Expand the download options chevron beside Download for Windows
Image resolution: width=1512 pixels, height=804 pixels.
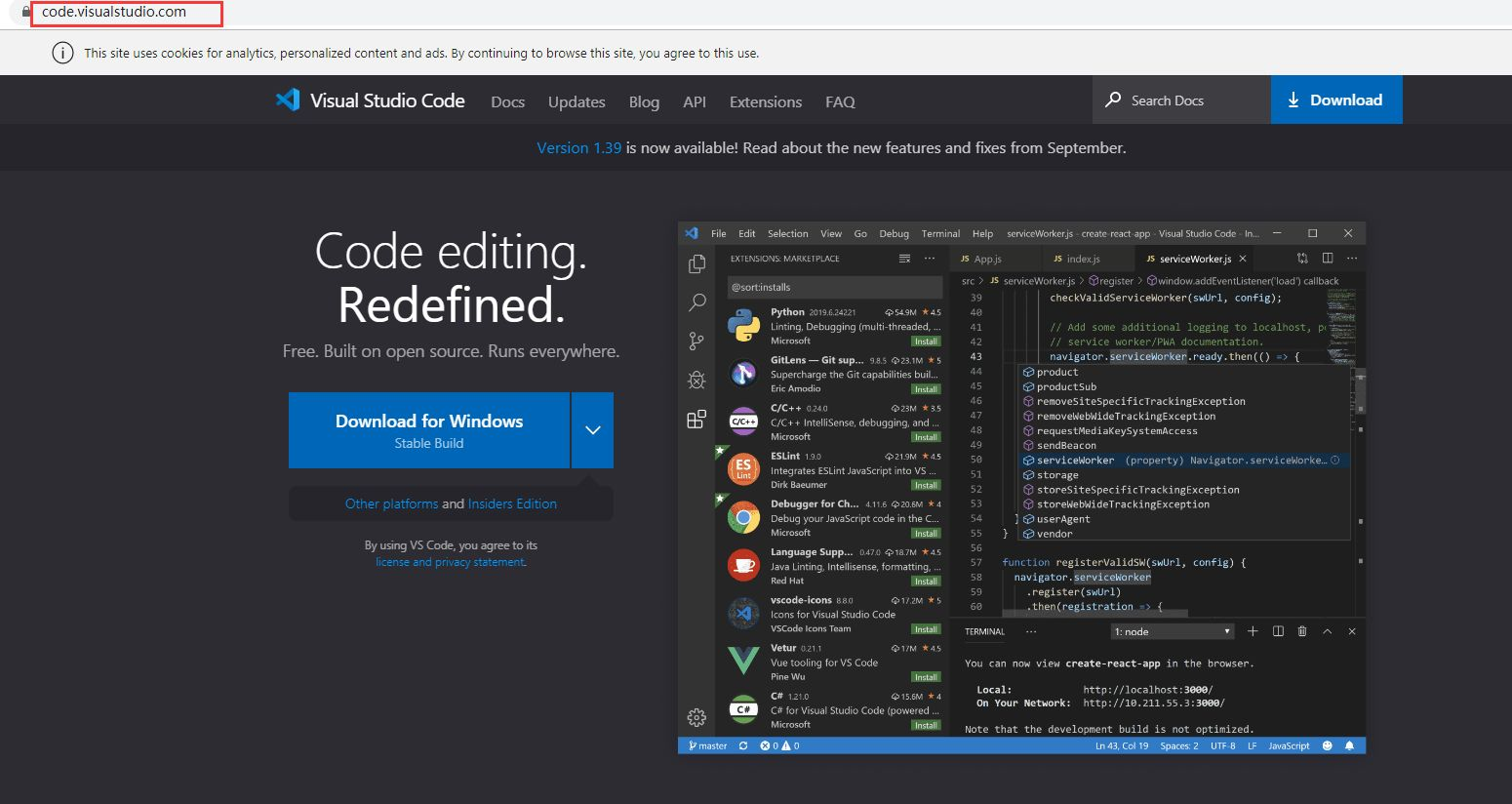(x=592, y=430)
